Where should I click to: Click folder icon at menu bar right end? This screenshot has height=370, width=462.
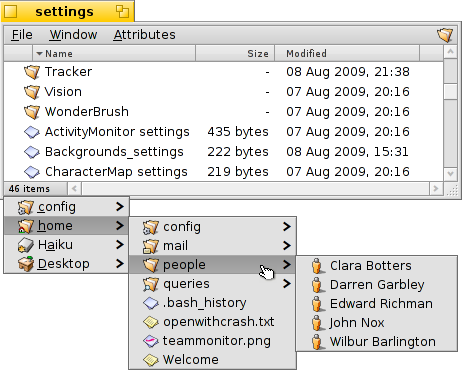(x=445, y=35)
